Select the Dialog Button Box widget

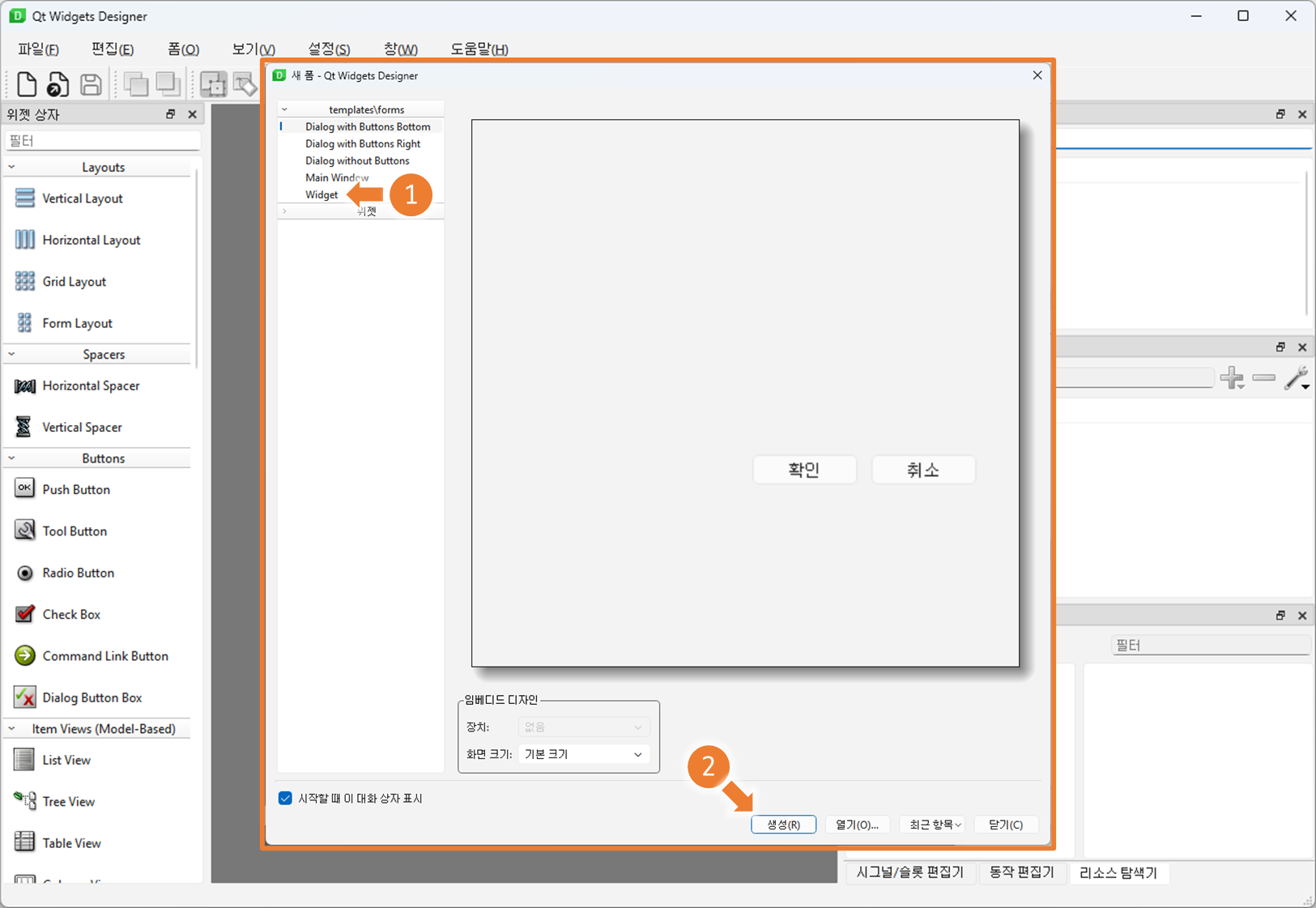pos(92,697)
